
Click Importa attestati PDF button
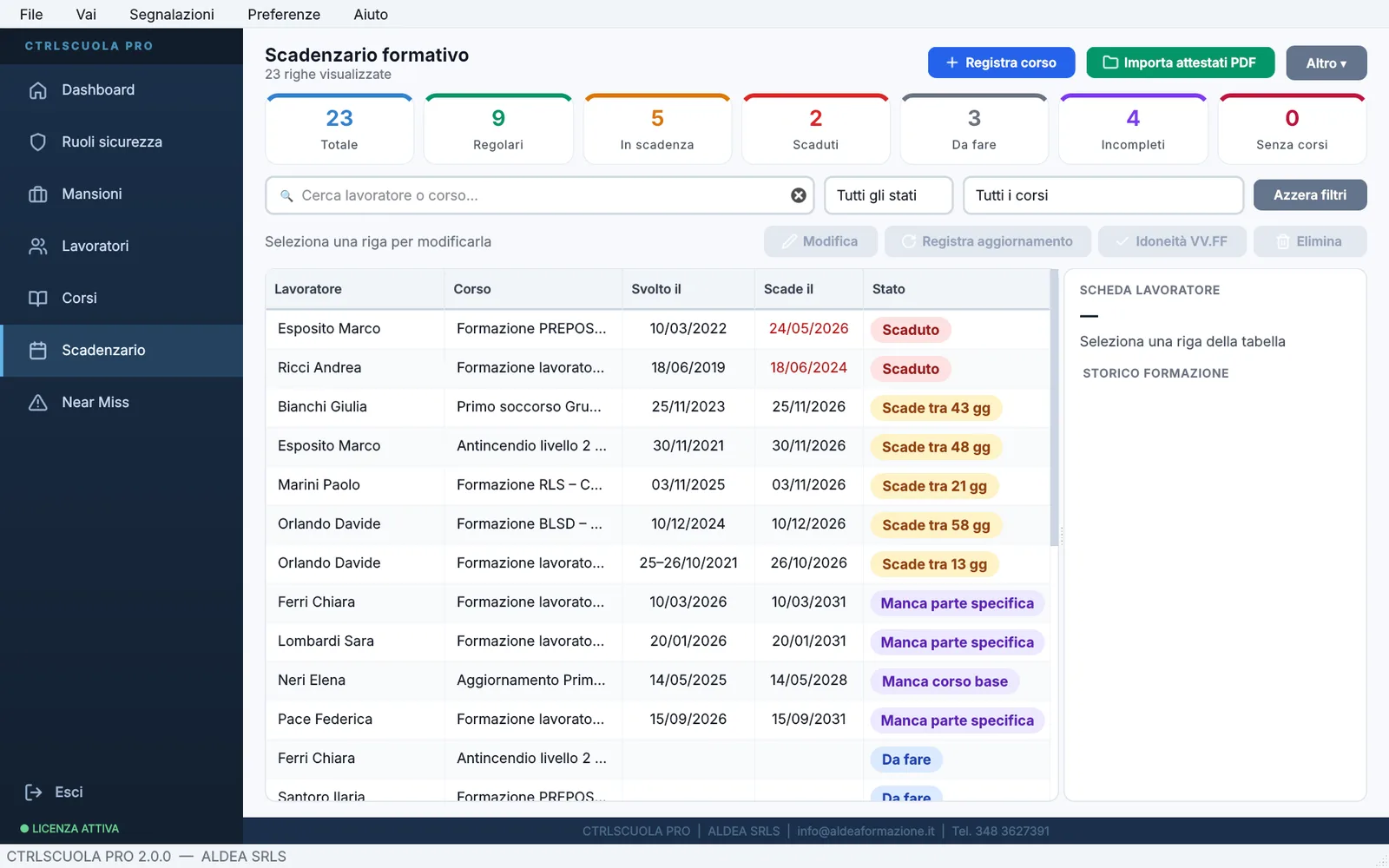pos(1181,62)
